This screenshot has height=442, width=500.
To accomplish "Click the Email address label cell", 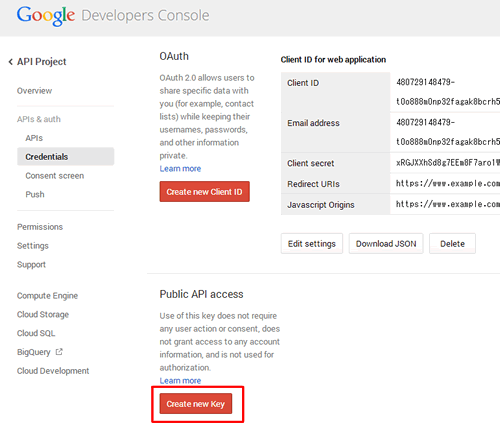I will (x=335, y=133).
